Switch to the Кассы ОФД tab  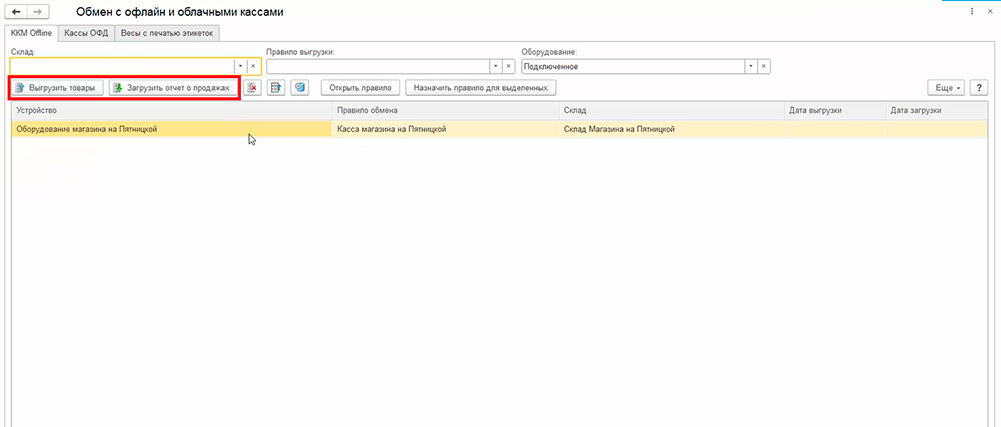pyautogui.click(x=86, y=33)
